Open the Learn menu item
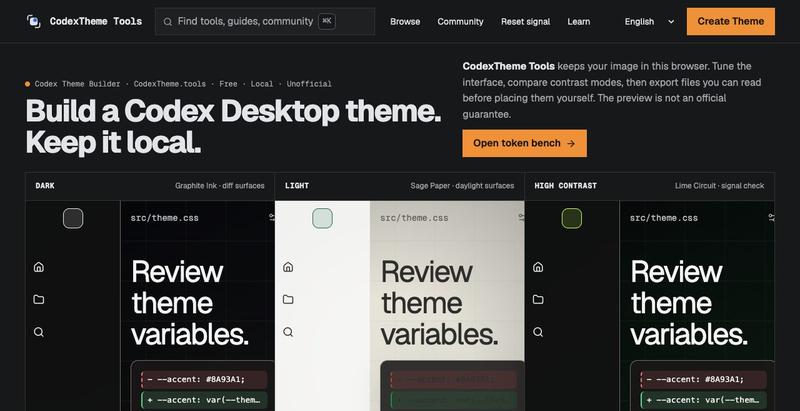Viewport: 800px width, 411px height. [579, 21]
